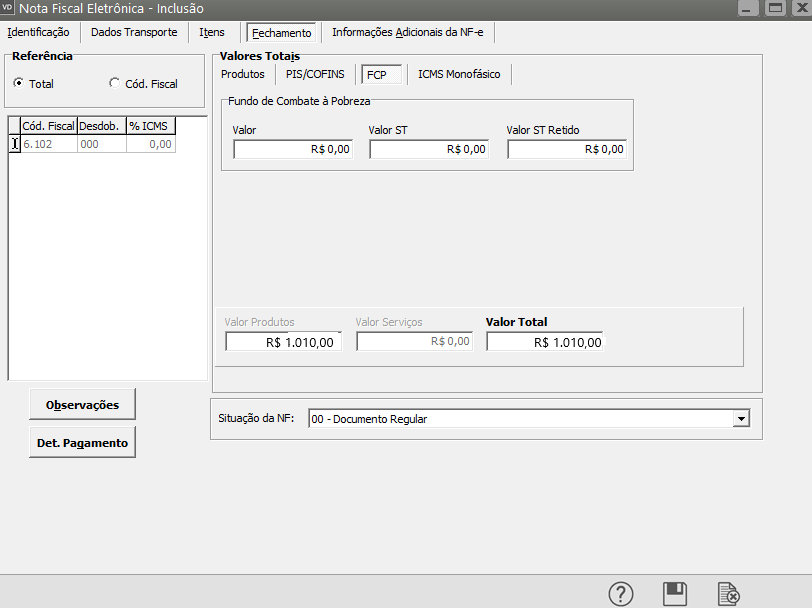Maximize the Nota Fiscal Eletrônica window
812x608 pixels.
click(774, 8)
